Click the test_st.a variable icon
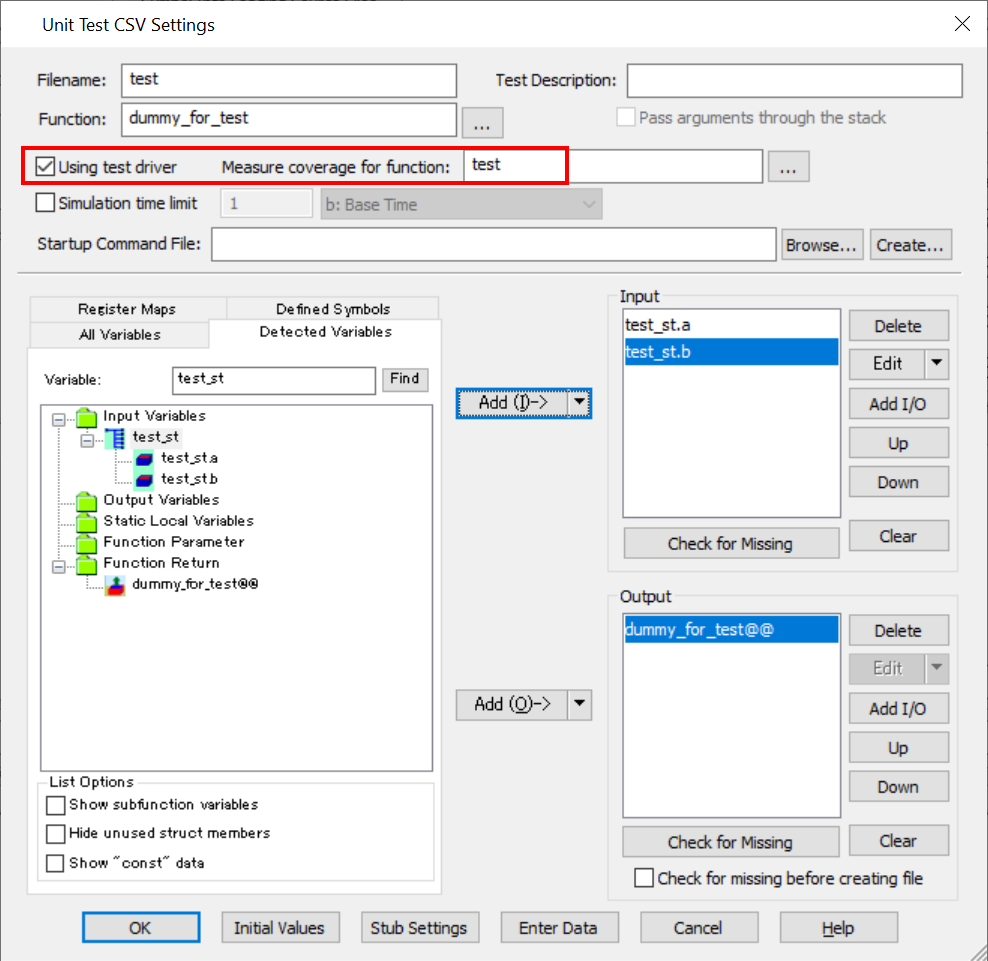Screen dimensions: 988x961 point(144,459)
